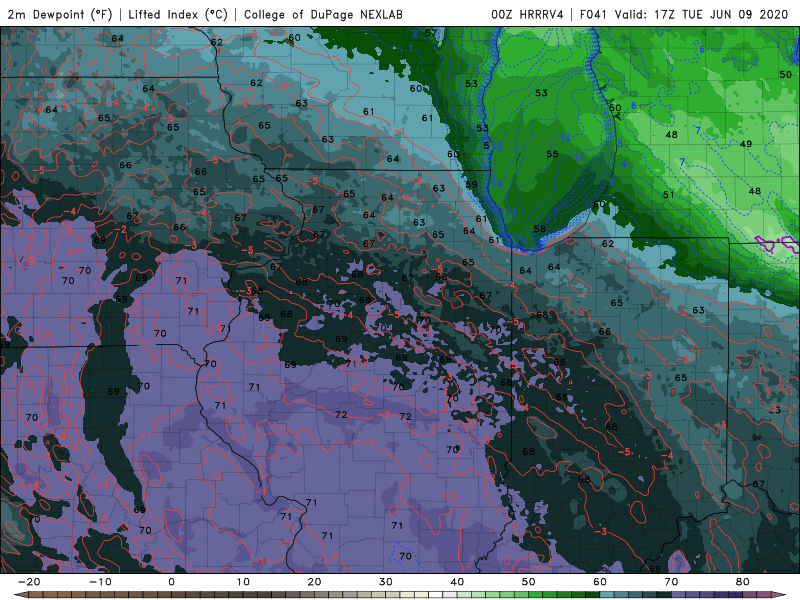Click the "2m Dewpoint (°F)" title text
This screenshot has height=600, width=800.
coord(59,14)
